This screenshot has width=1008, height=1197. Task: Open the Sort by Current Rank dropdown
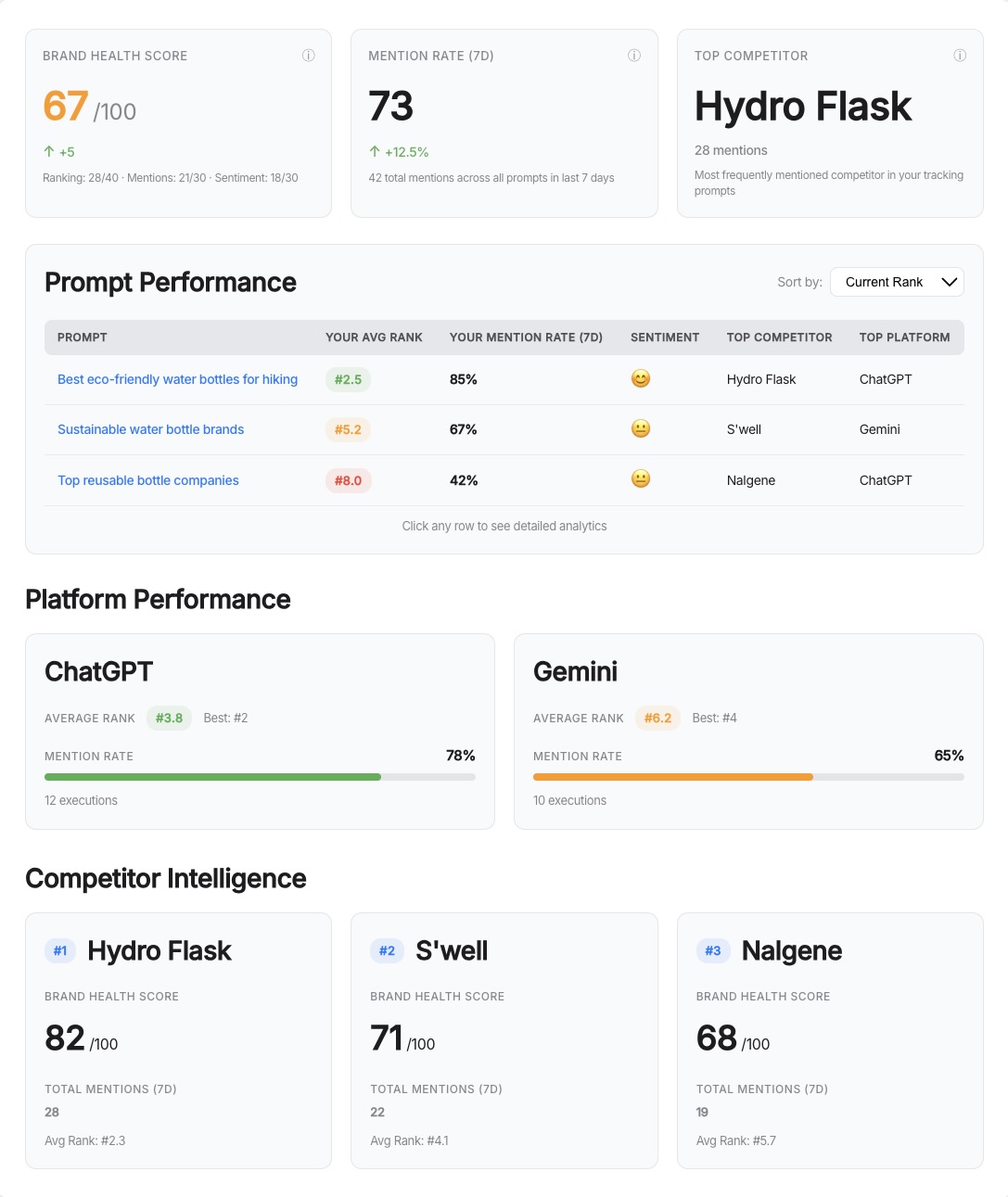pyautogui.click(x=896, y=282)
